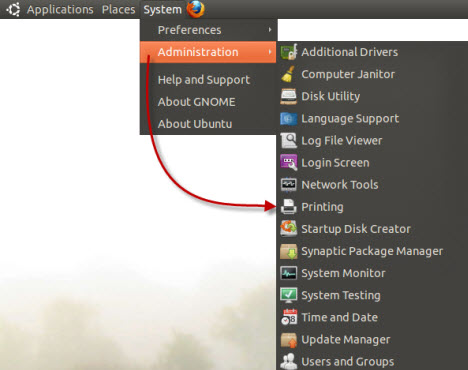The image size is (468, 370).
Task: Open the Places menu
Action: pyautogui.click(x=118, y=10)
